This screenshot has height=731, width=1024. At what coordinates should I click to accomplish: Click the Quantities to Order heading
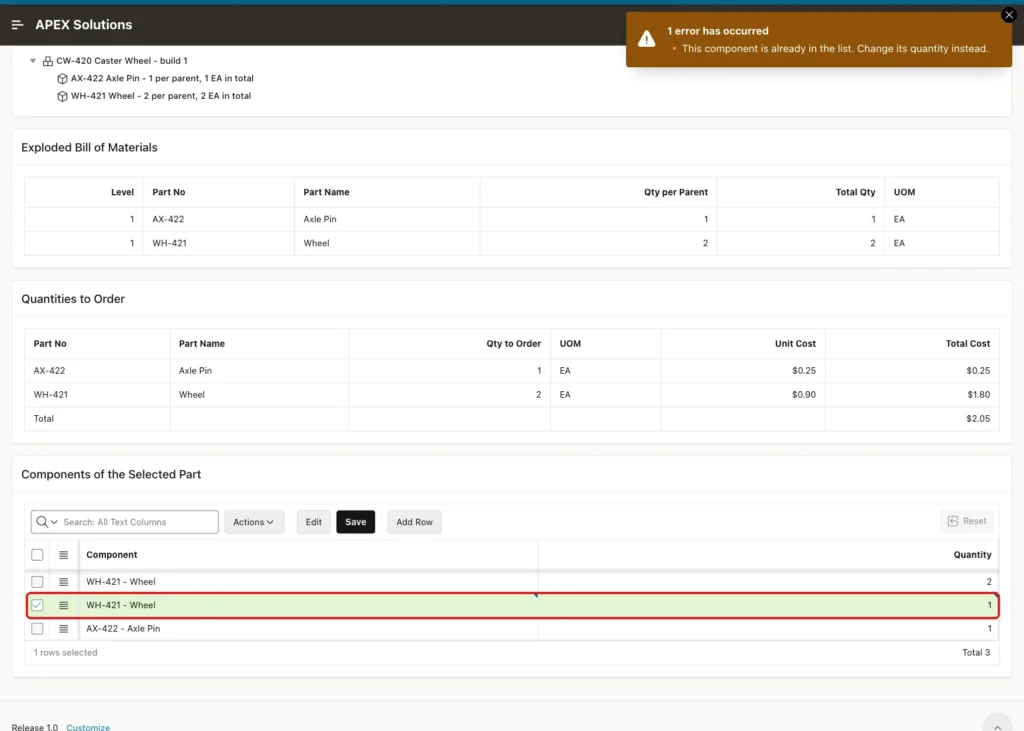click(x=73, y=299)
